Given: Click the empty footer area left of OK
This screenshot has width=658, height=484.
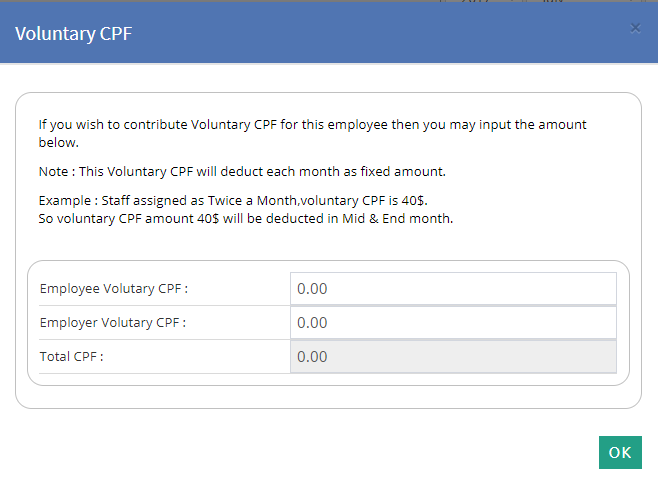Looking at the screenshot, I should pos(300,452).
